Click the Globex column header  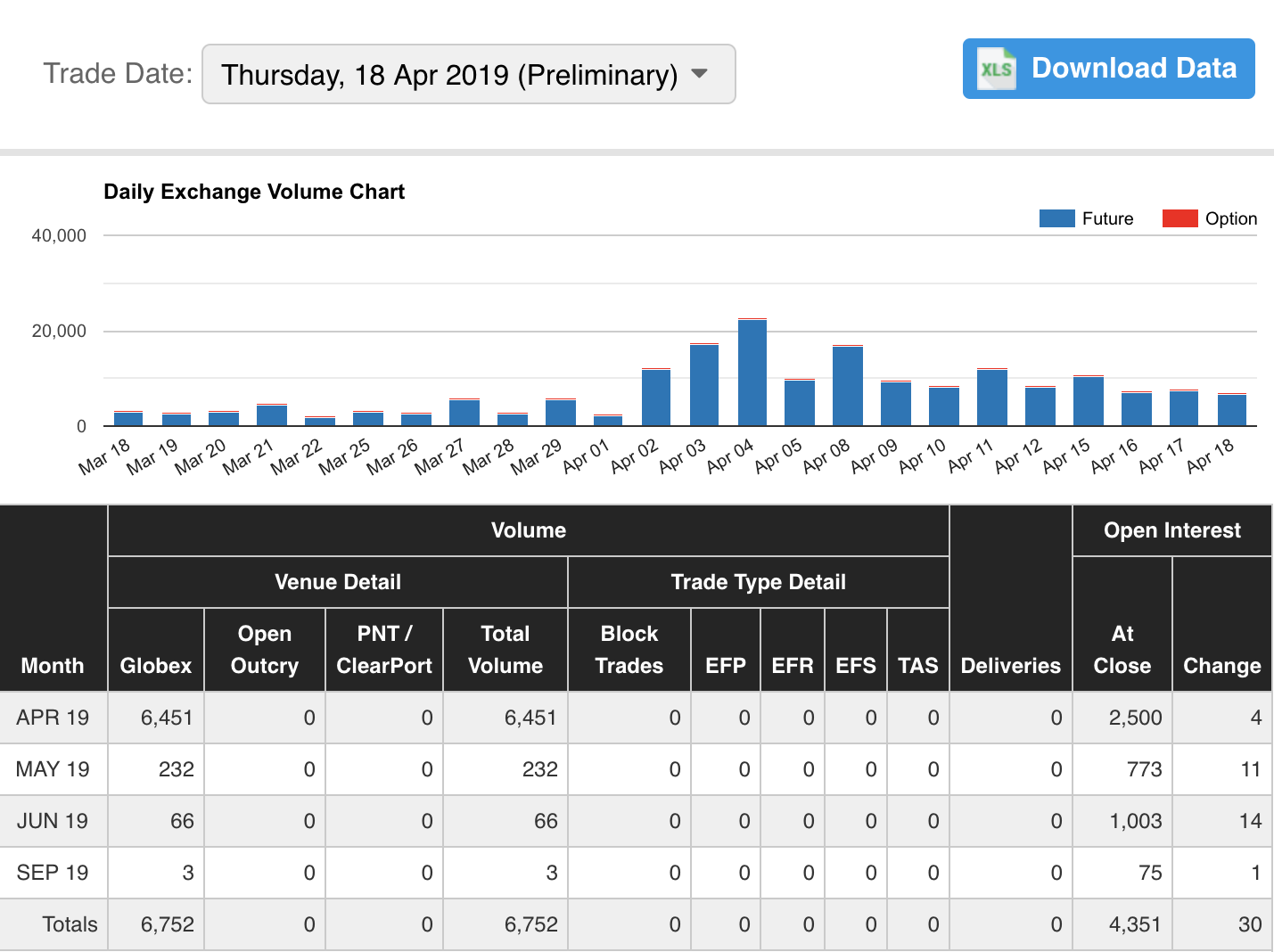click(156, 666)
